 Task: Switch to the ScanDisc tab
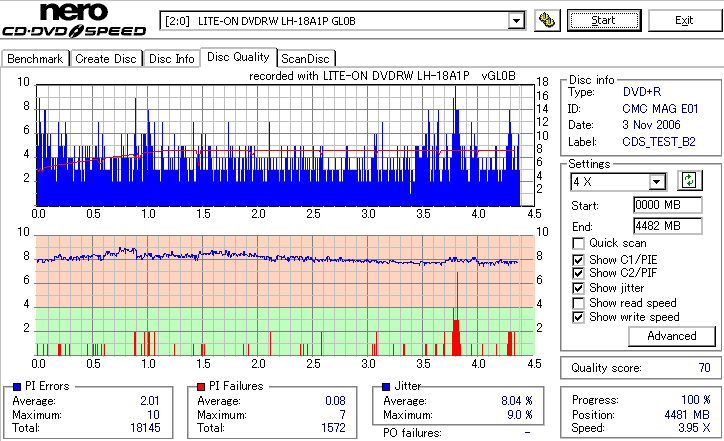(x=305, y=59)
